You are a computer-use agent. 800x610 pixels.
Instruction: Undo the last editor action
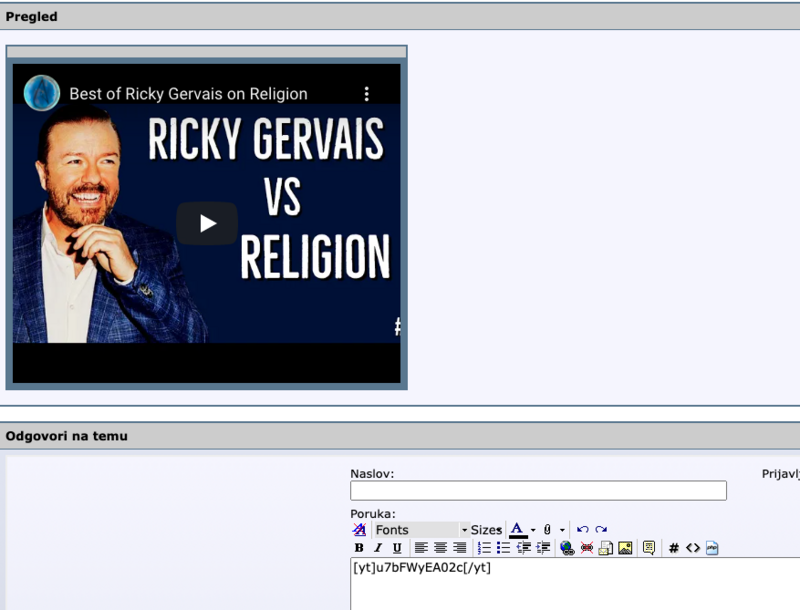[x=583, y=529]
